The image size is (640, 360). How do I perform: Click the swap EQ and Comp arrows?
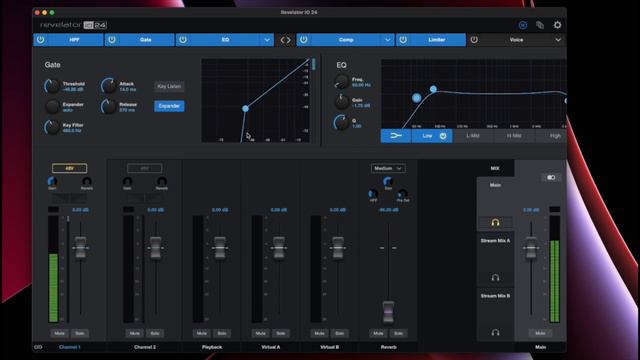[285, 40]
